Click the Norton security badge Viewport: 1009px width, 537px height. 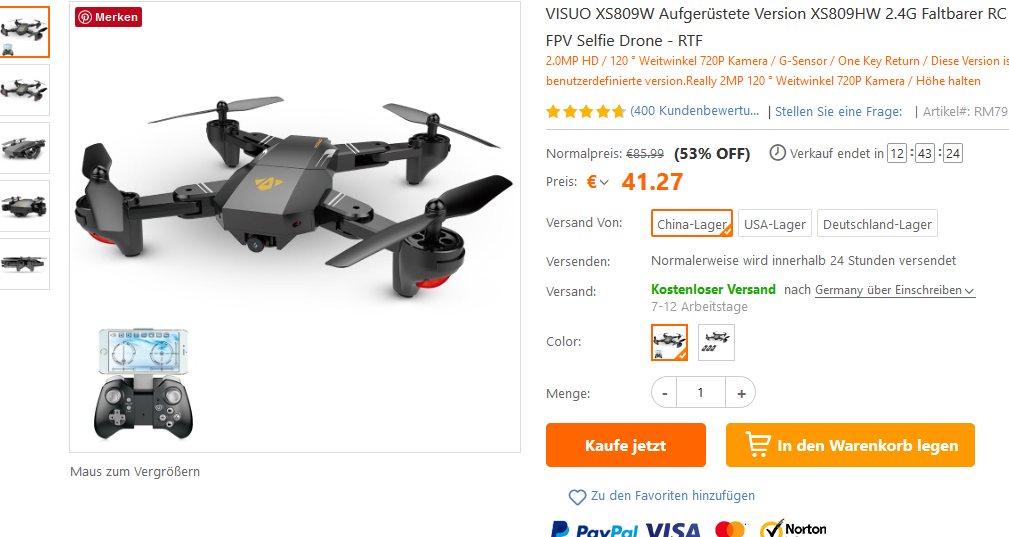tap(793, 529)
